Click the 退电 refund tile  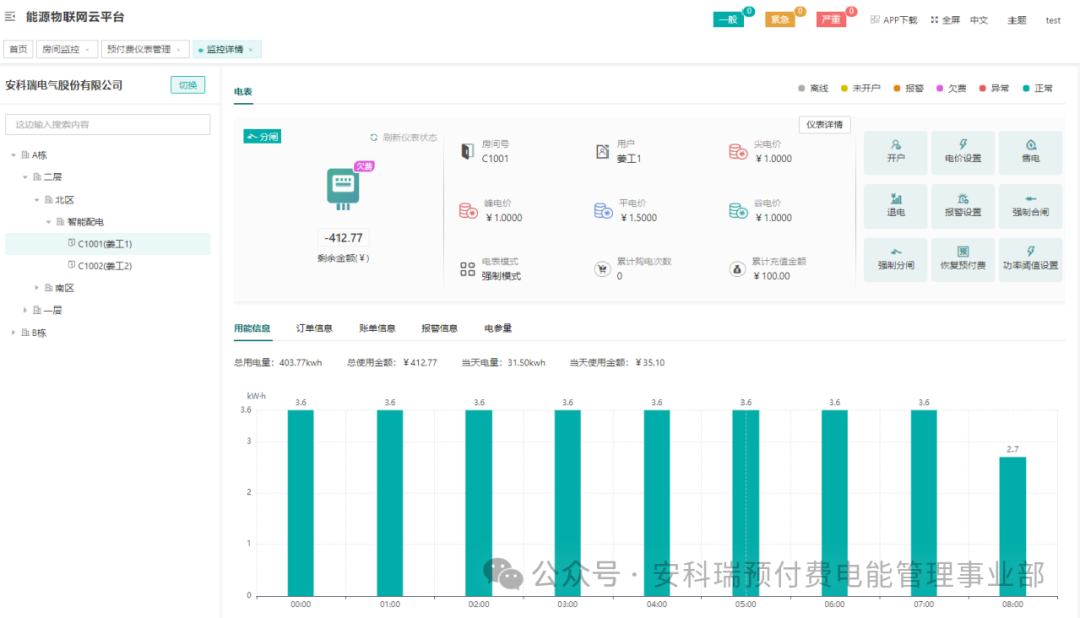click(x=895, y=206)
